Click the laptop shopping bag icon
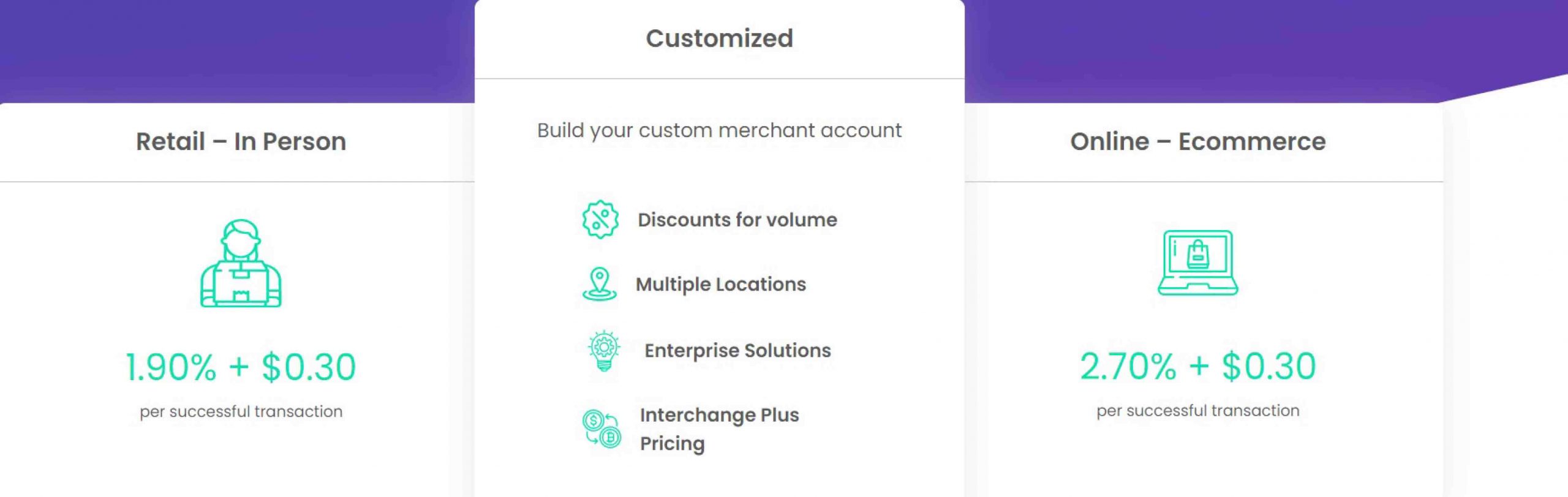The width and height of the screenshot is (1568, 497). click(1197, 263)
